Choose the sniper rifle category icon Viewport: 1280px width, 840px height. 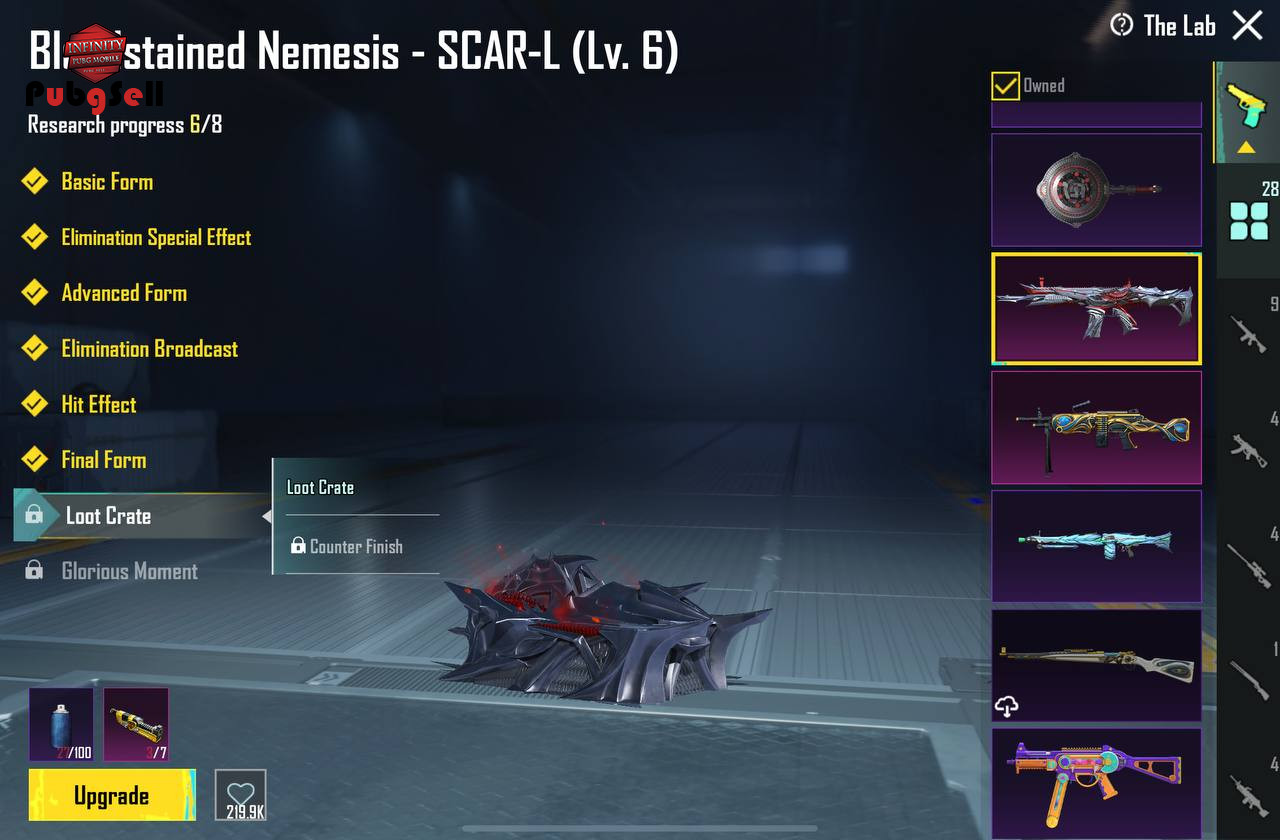(x=1249, y=565)
